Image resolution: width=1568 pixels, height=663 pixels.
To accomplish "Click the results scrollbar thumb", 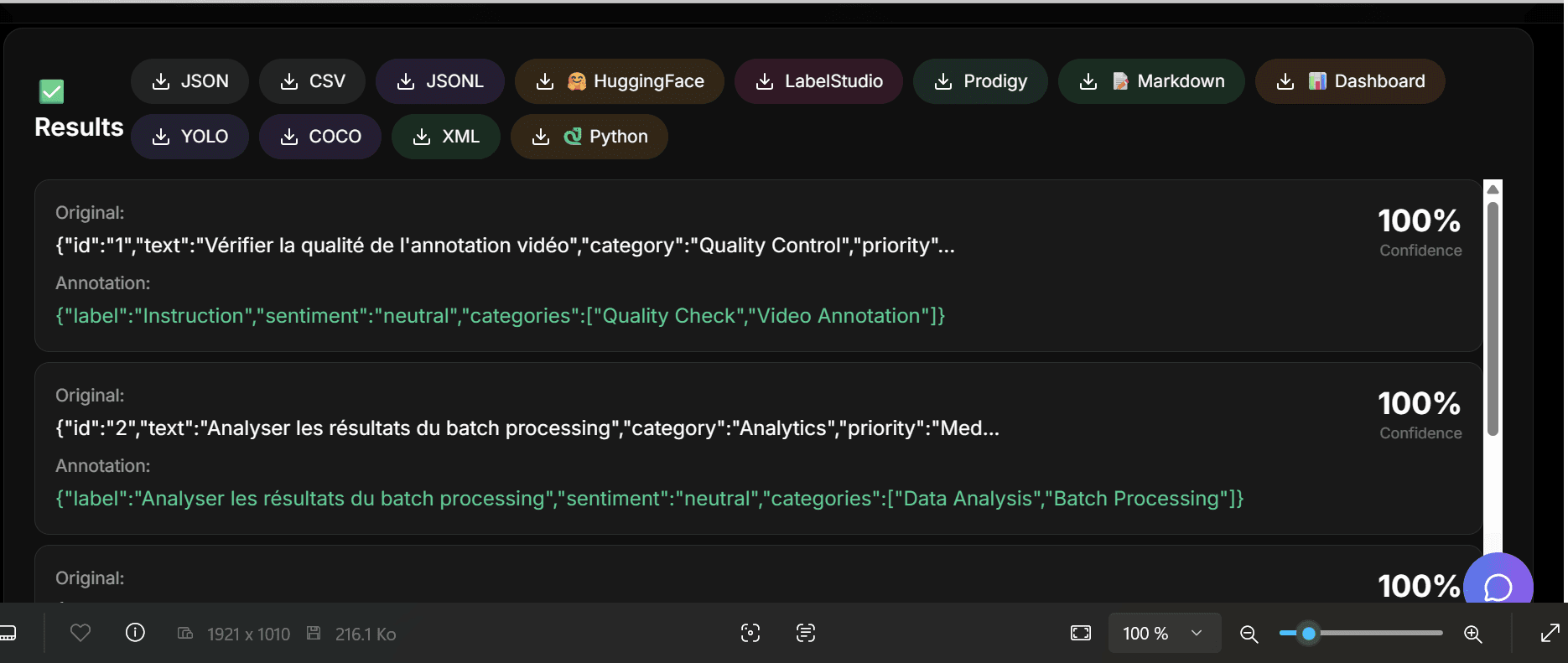I will pyautogui.click(x=1493, y=319).
